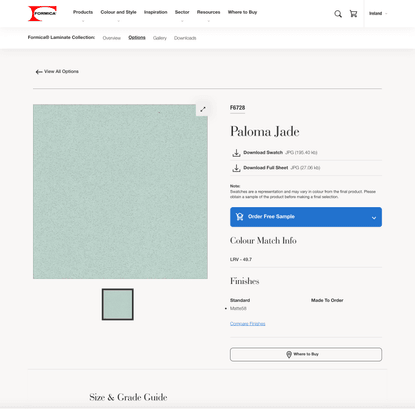Image resolution: width=415 pixels, height=415 pixels.
Task: Click Formica Laminate Collection label
Action: 61,37
